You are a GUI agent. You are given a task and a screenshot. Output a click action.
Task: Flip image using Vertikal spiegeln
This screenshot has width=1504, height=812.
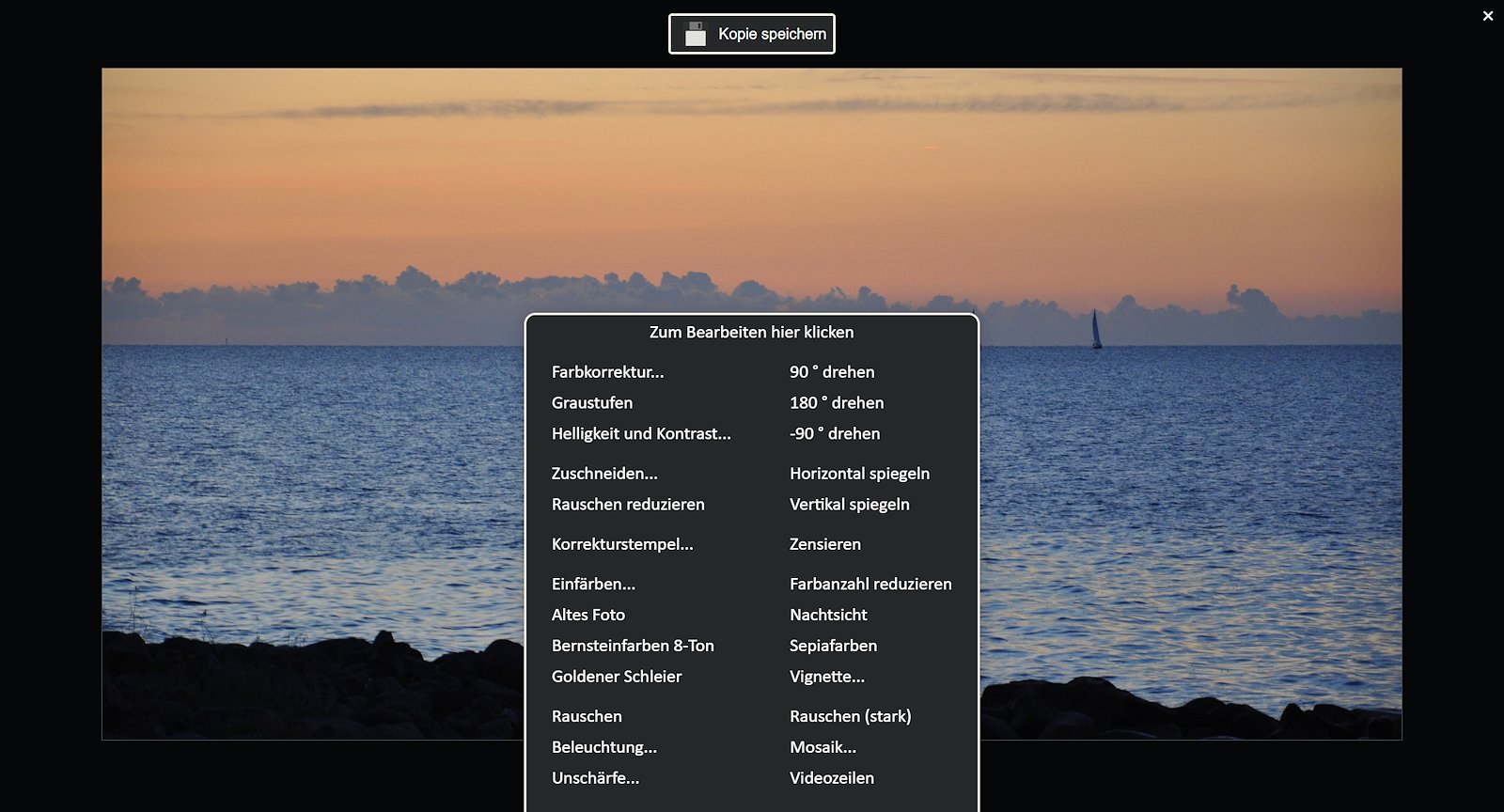click(850, 505)
